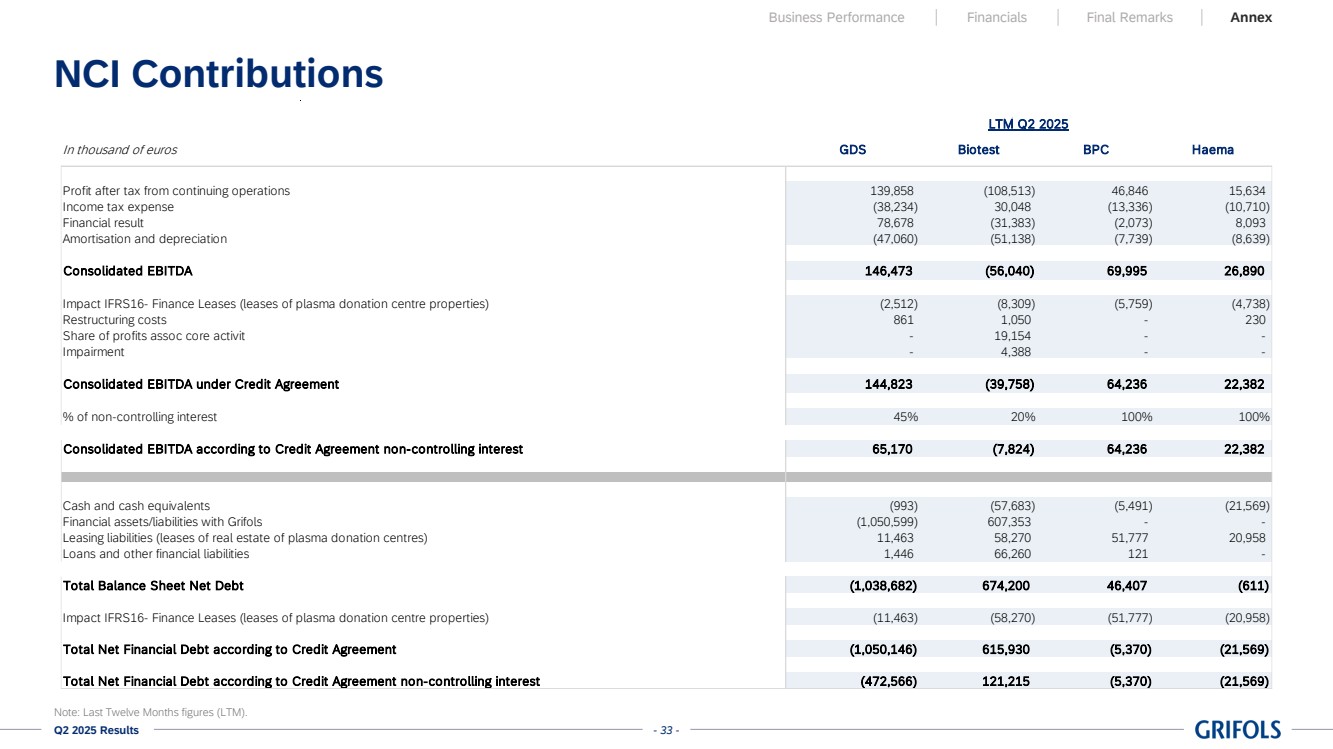Viewport: 1333px width, 749px height.
Task: Select the LTM Q2 2025 header
Action: pos(1028,124)
